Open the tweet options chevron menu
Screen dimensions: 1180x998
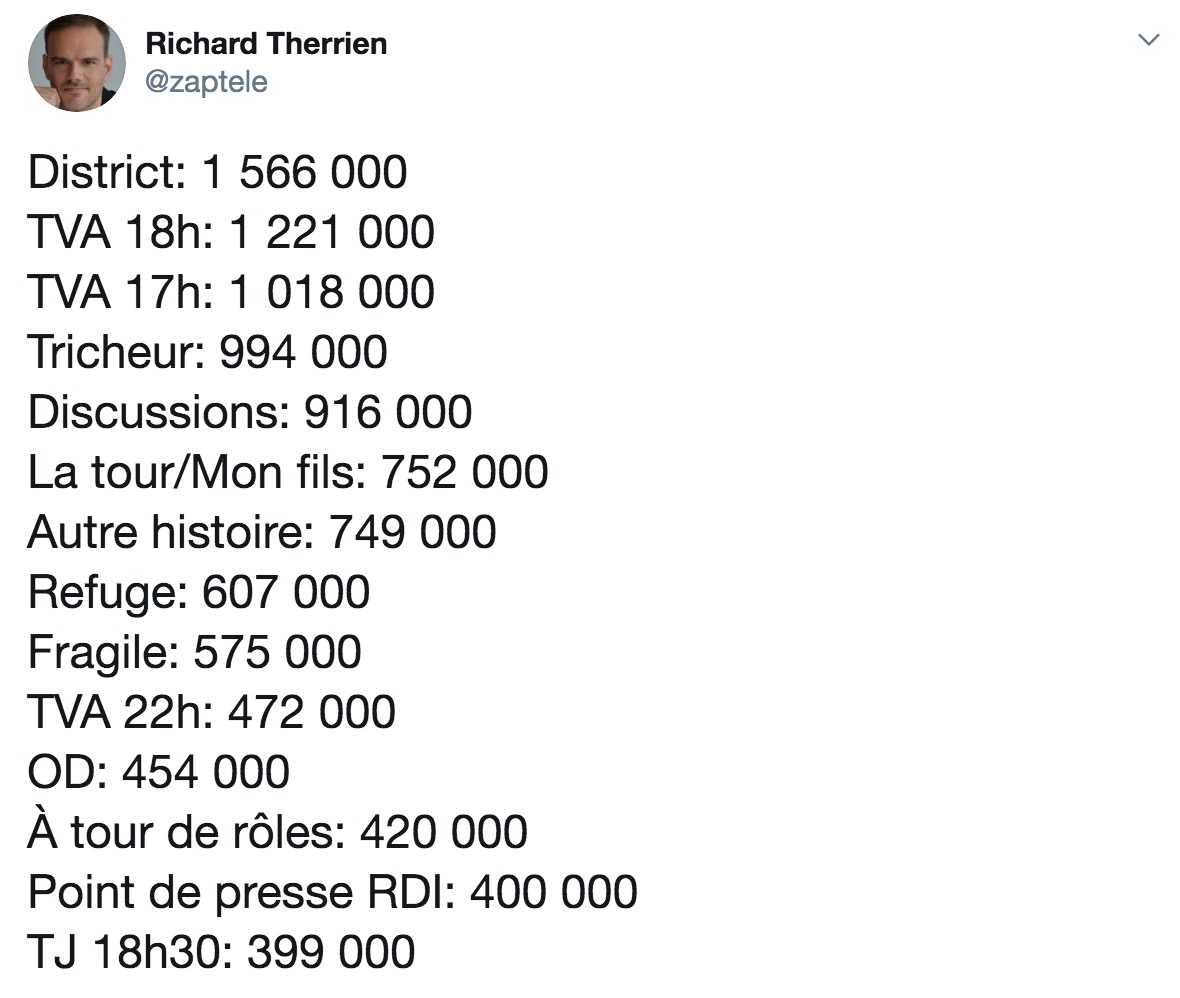[1148, 39]
